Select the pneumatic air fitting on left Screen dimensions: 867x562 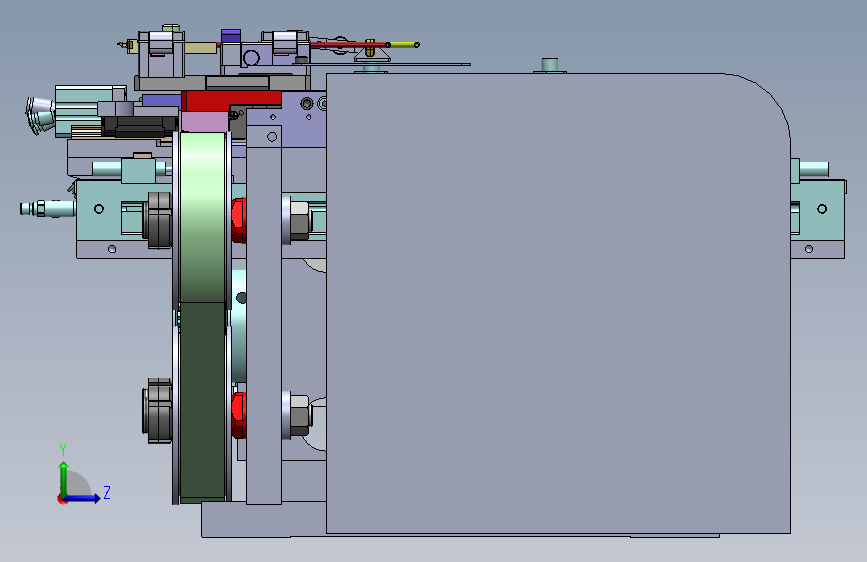(x=46, y=209)
